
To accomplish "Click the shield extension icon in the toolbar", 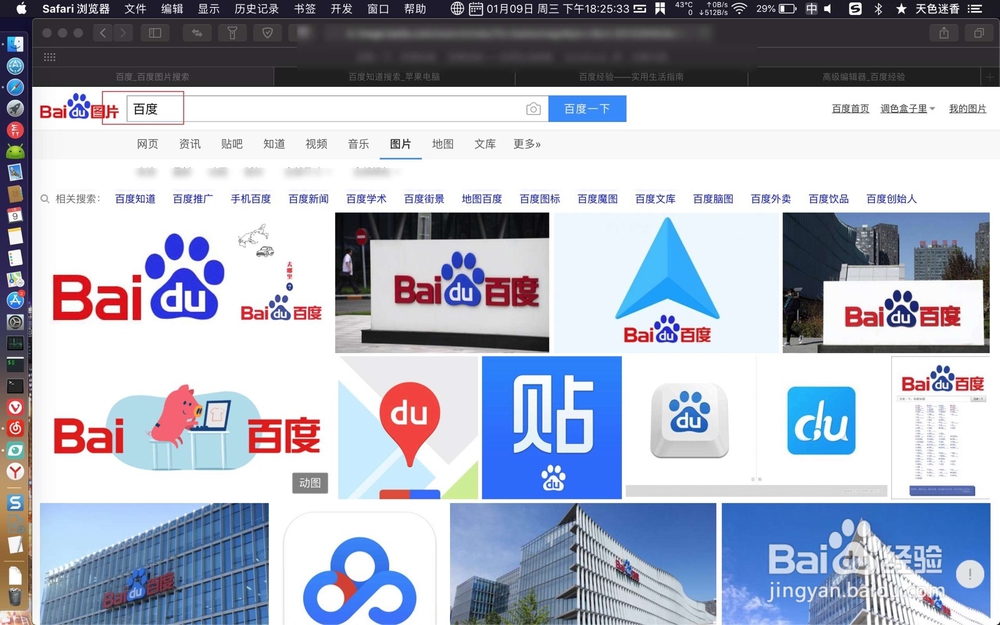I will point(268,33).
